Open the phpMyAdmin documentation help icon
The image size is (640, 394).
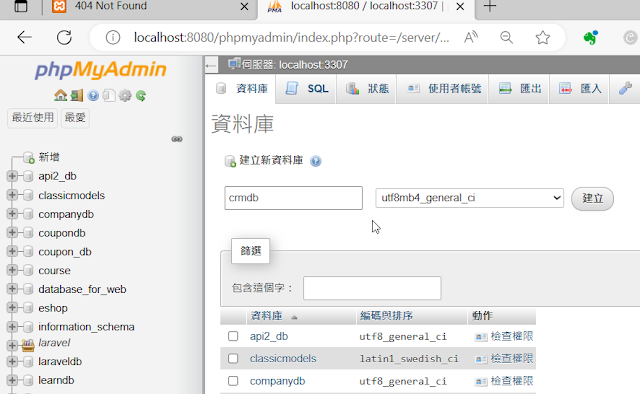(x=93, y=96)
